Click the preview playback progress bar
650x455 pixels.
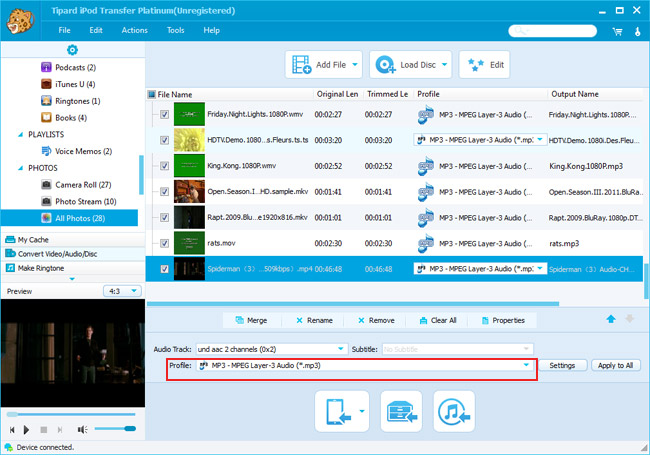71,414
